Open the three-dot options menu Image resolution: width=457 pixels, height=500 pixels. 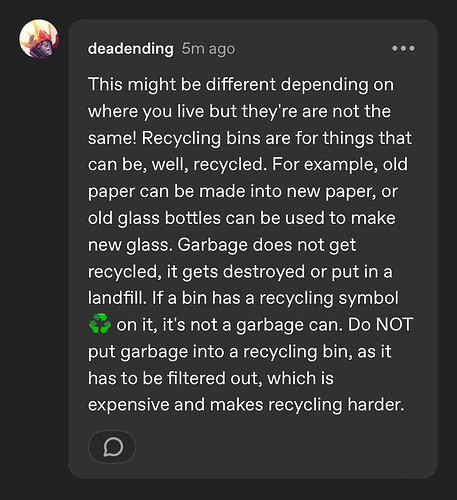tap(403, 48)
